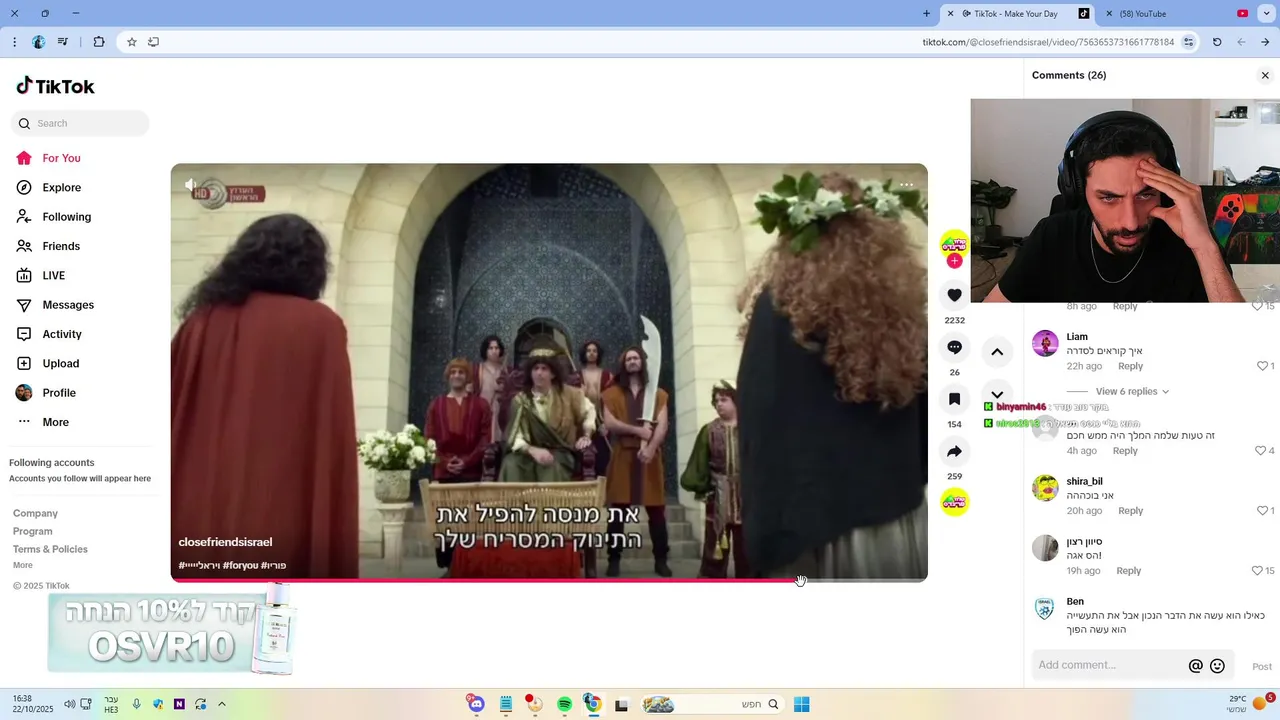The image size is (1280, 720).
Task: Reply to shira_bil's comment
Action: tap(1130, 511)
